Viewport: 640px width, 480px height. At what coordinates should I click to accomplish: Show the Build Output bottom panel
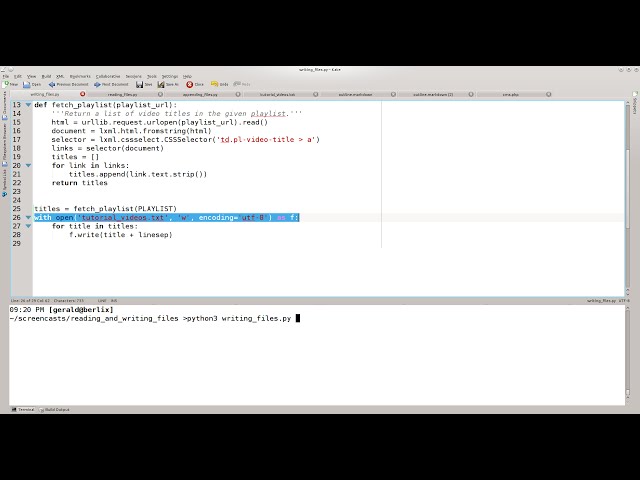tap(54, 409)
